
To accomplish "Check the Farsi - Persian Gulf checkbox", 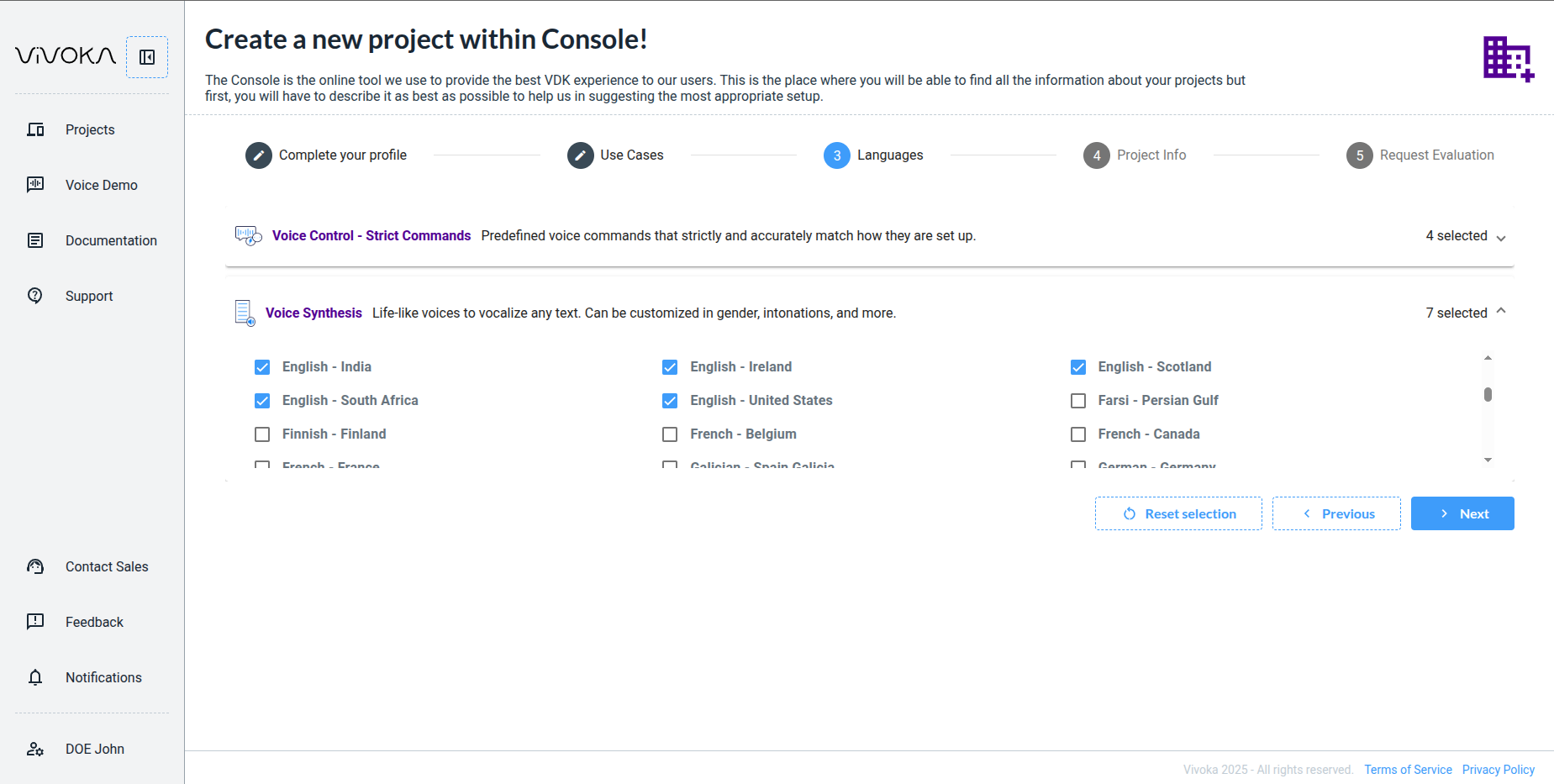I will click(1078, 401).
